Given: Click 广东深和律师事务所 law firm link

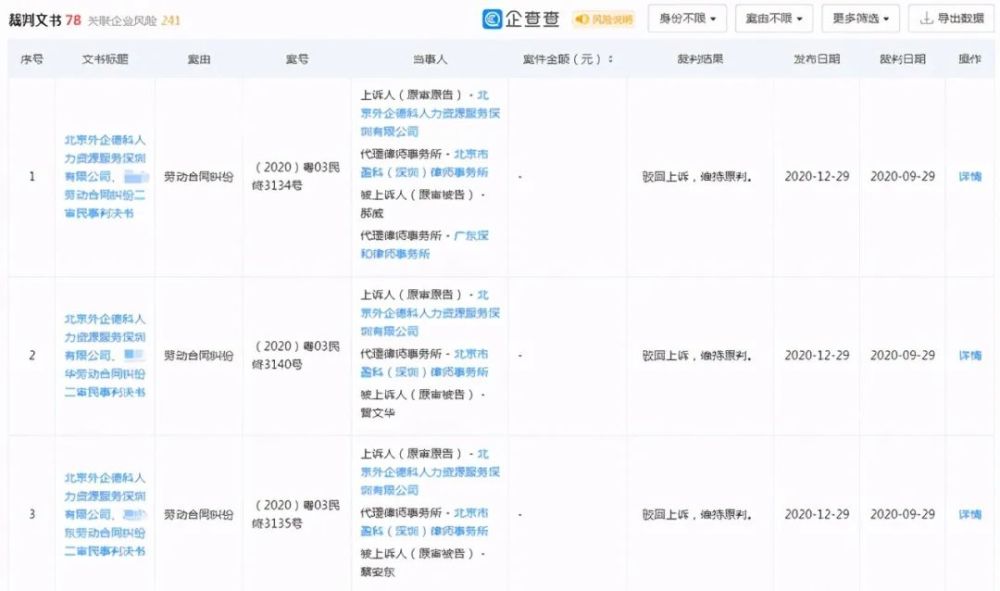Looking at the screenshot, I should [x=424, y=245].
